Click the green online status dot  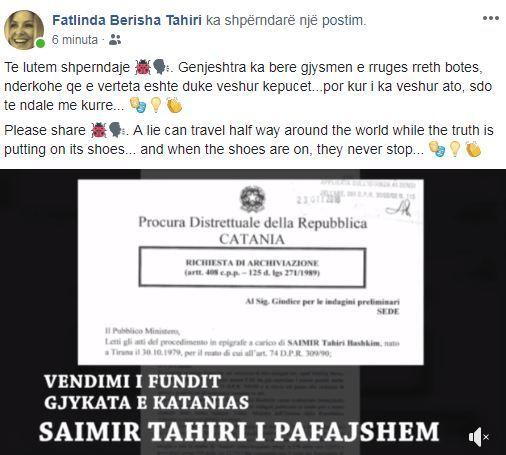pos(40,43)
